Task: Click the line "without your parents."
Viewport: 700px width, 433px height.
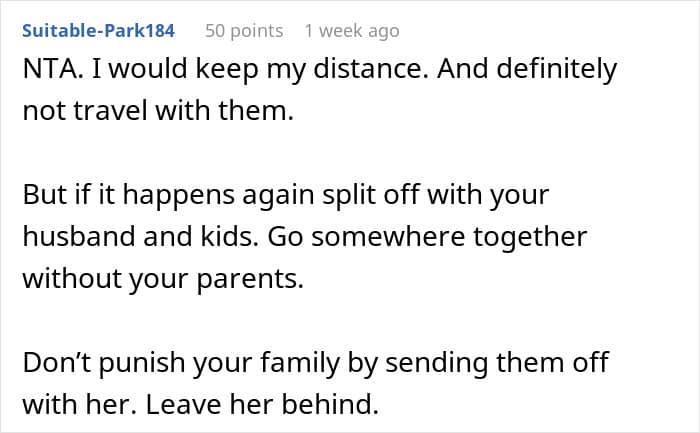Action: [x=162, y=279]
